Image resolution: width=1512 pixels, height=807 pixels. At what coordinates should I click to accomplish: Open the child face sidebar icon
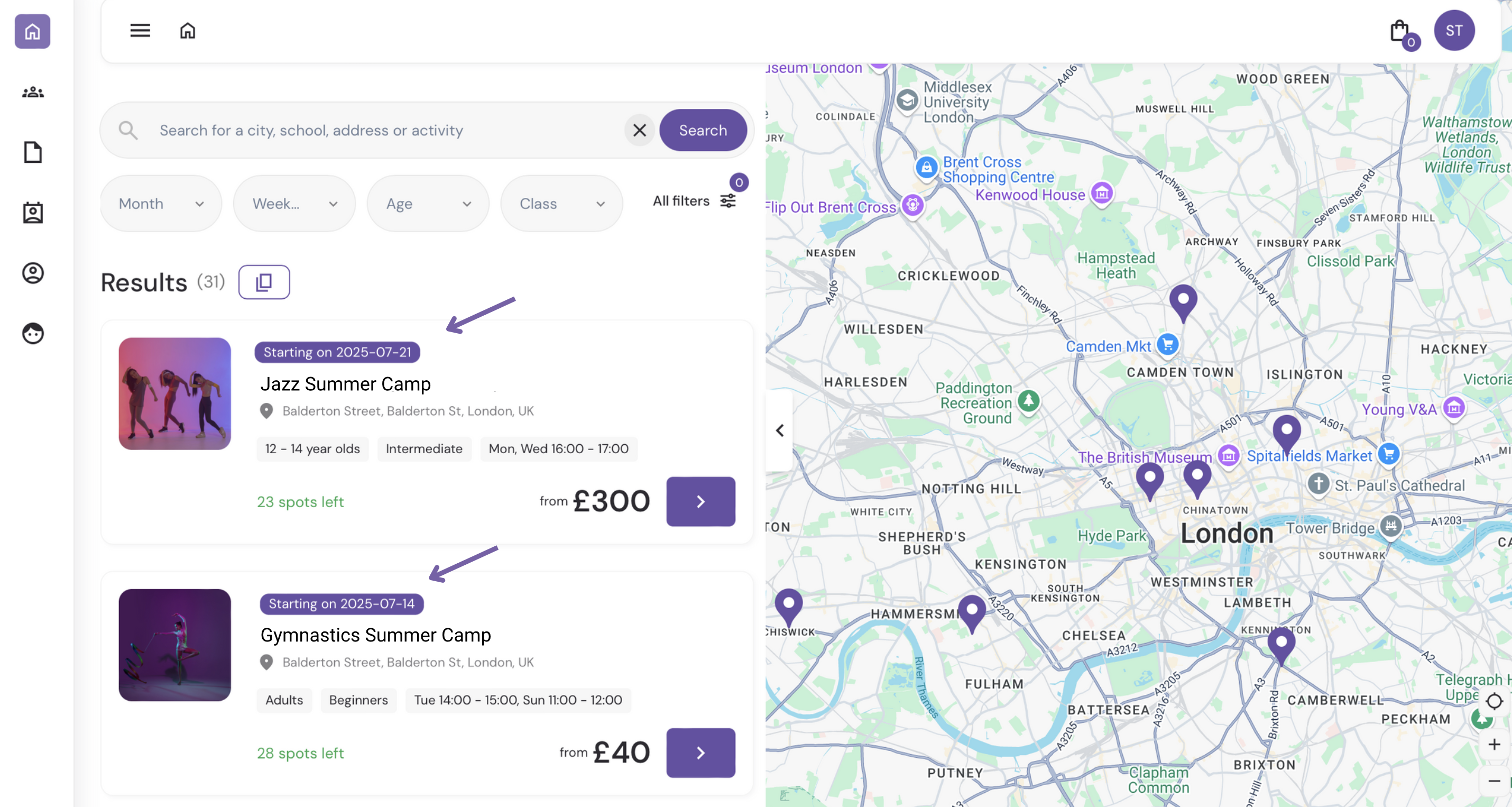(x=33, y=333)
